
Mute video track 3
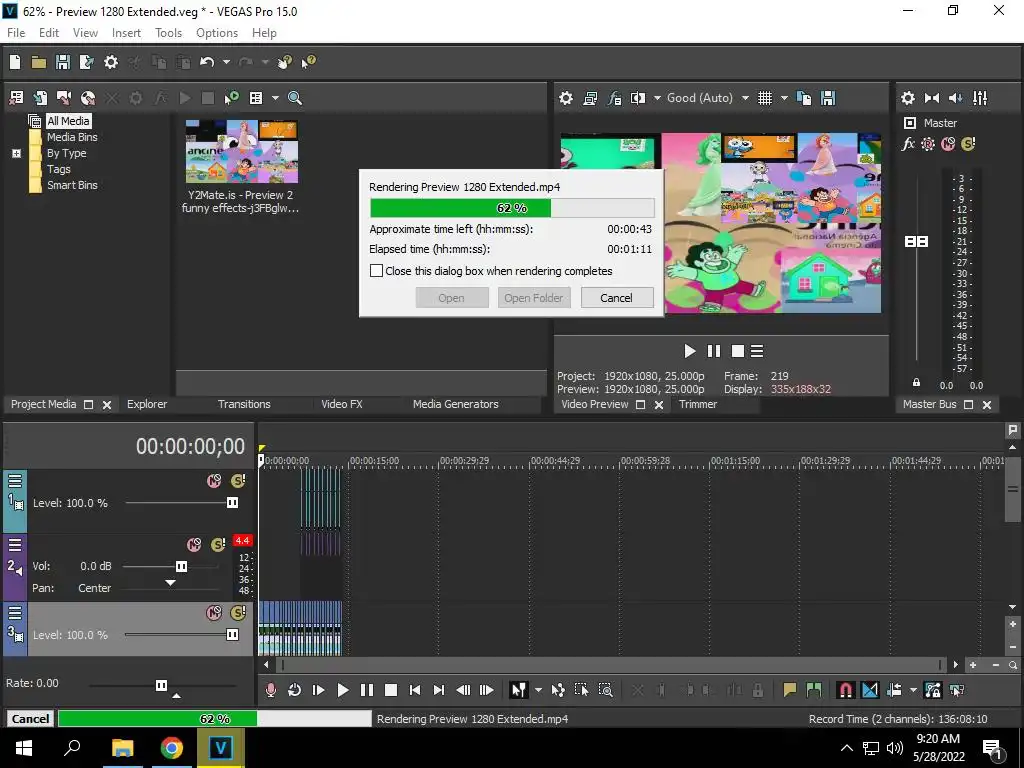coord(214,613)
